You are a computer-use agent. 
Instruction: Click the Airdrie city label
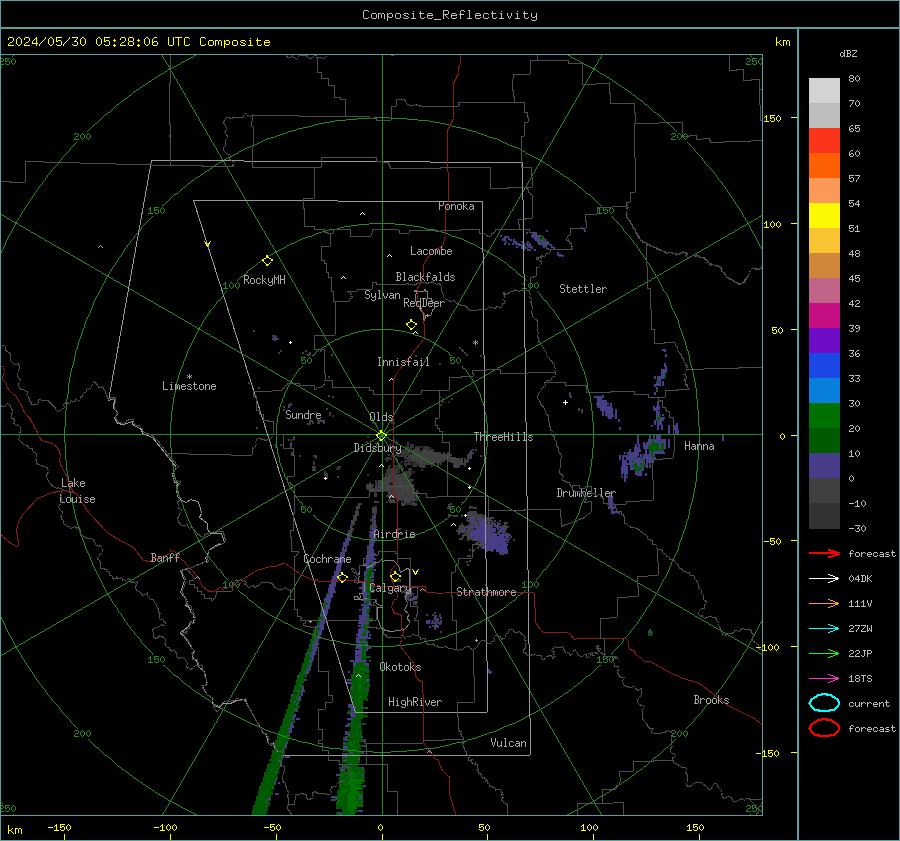point(394,534)
